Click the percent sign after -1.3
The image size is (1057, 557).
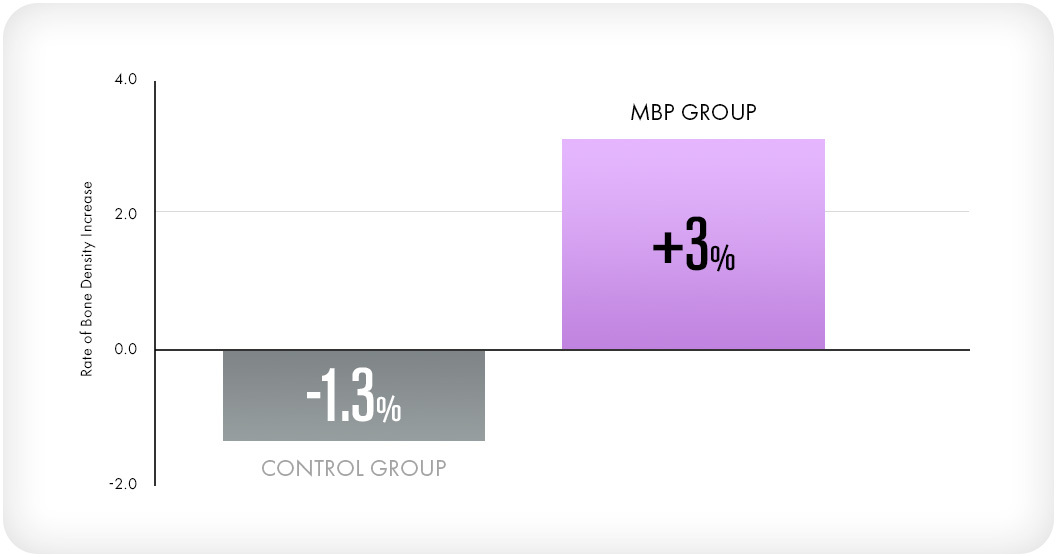pos(389,409)
